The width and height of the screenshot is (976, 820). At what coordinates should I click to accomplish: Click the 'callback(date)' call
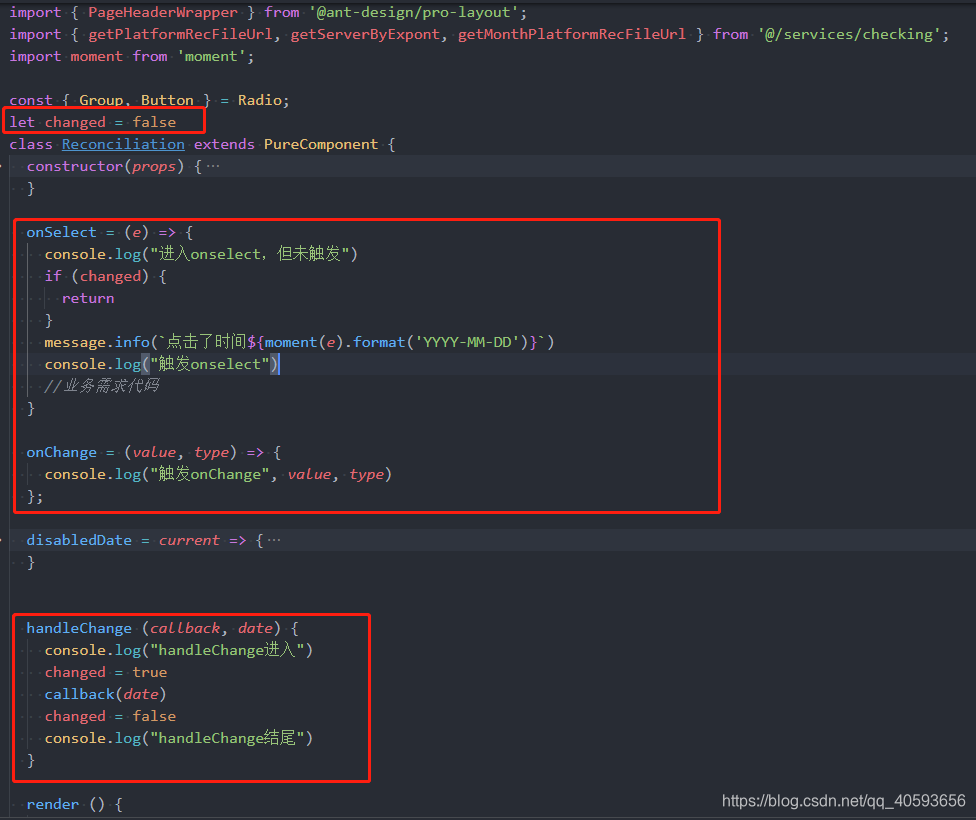[x=105, y=694]
